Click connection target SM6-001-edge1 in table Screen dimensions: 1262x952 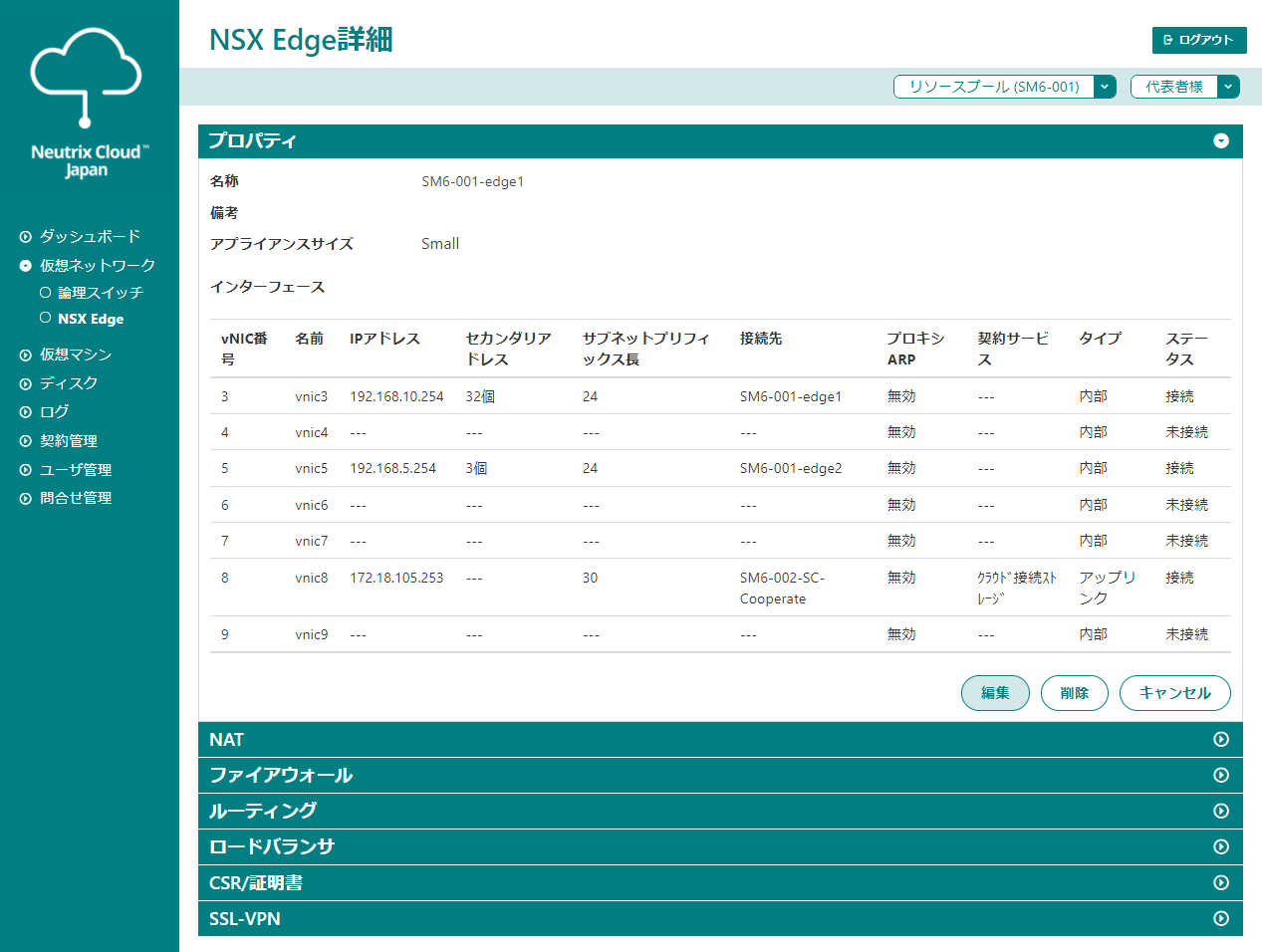click(791, 396)
